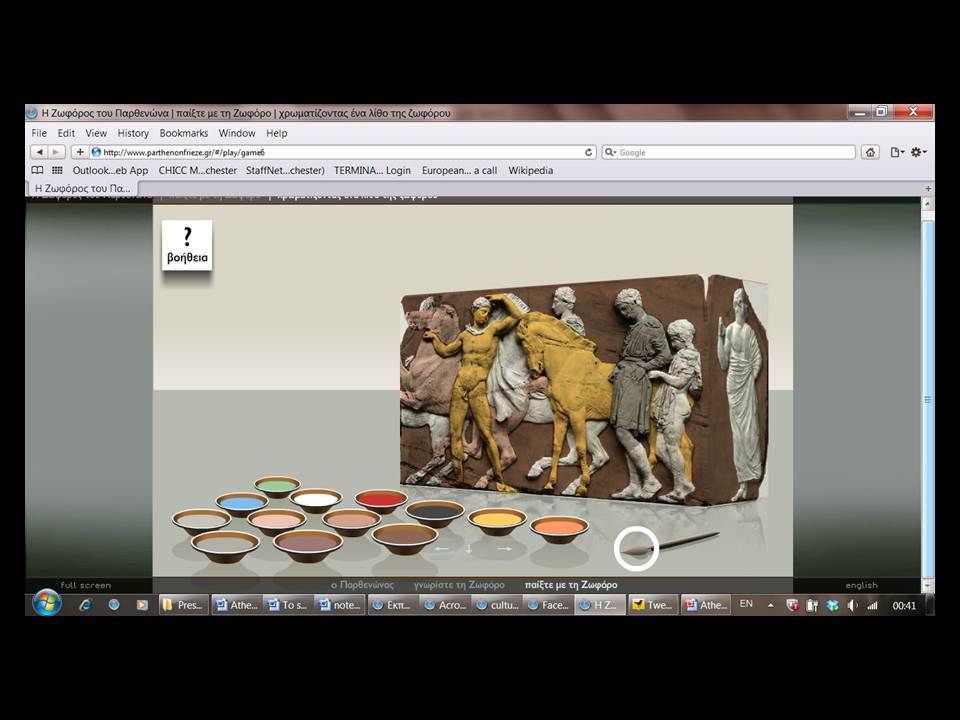Click the down arrow below the bowls

click(x=468, y=549)
